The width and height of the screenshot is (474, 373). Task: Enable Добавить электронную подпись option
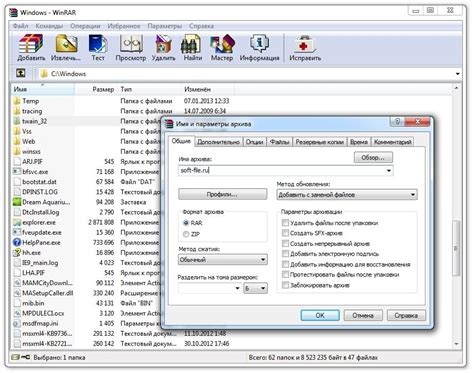point(285,254)
